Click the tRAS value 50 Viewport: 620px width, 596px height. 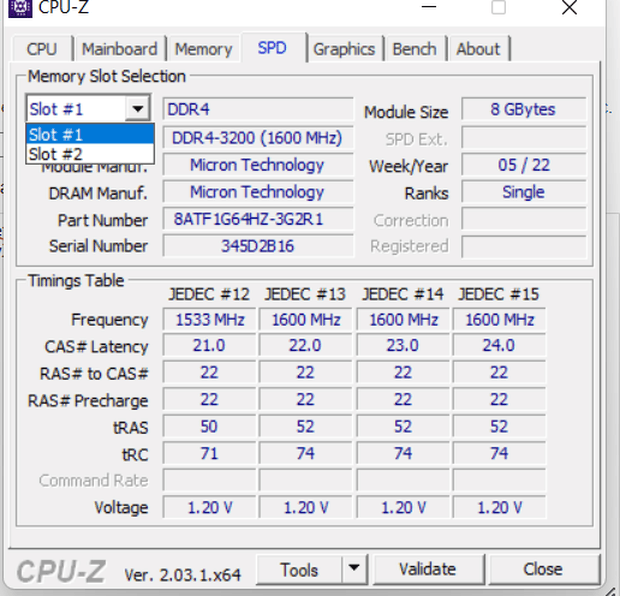tap(209, 426)
